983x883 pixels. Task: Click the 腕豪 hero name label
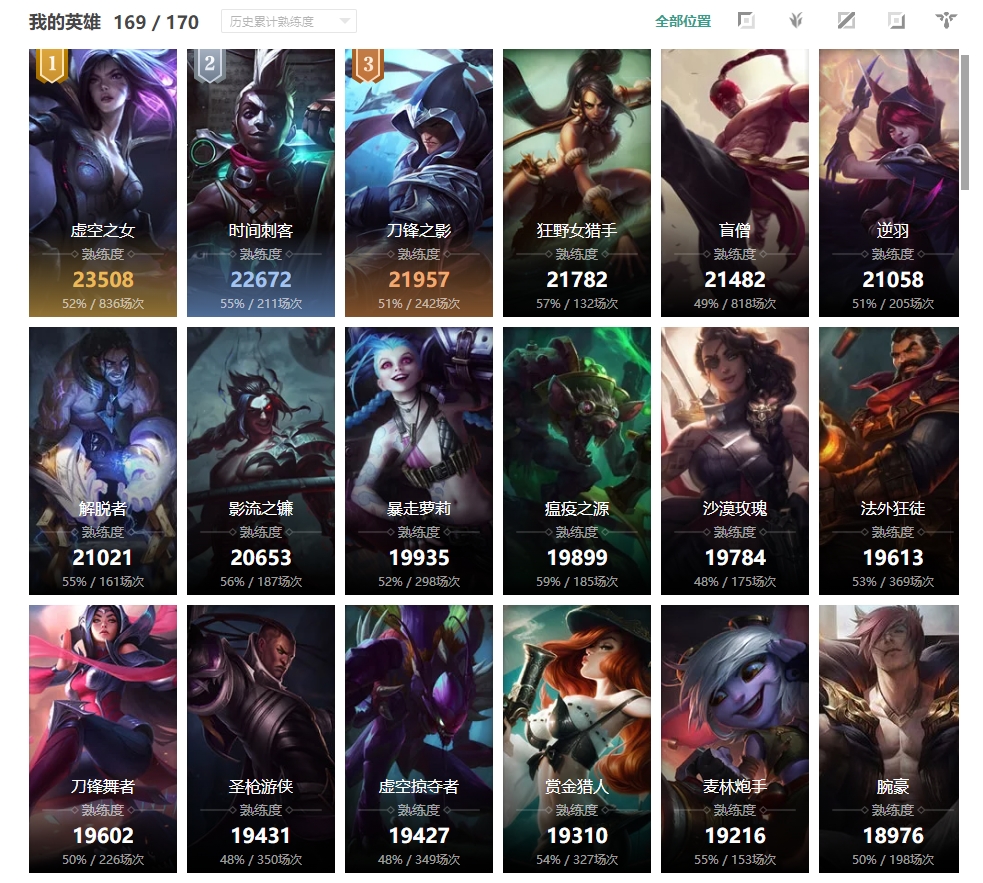coord(893,786)
